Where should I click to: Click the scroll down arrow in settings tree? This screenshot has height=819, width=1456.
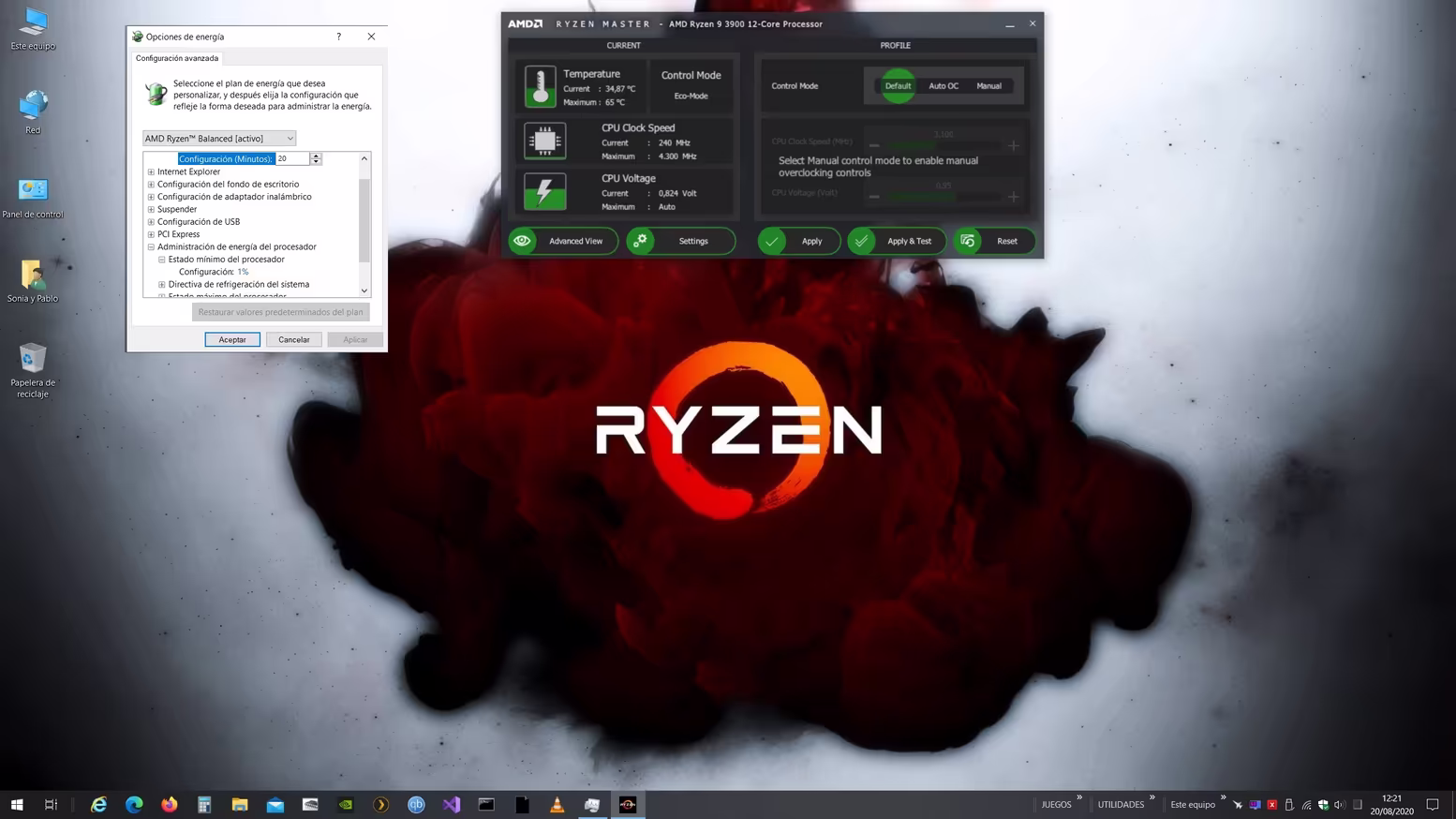pos(364,290)
